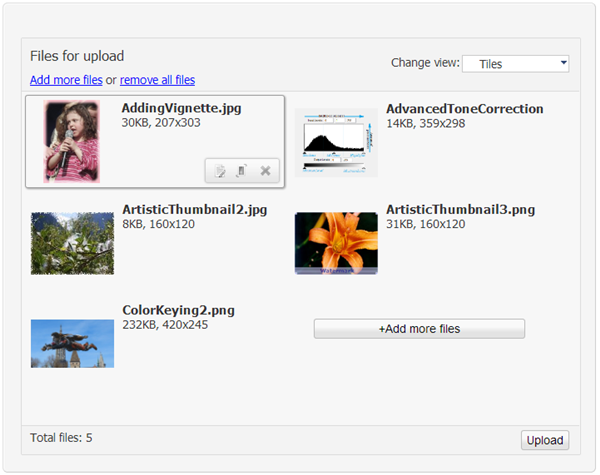
Task: Click the 'Files for upload' heading
Action: [77, 56]
